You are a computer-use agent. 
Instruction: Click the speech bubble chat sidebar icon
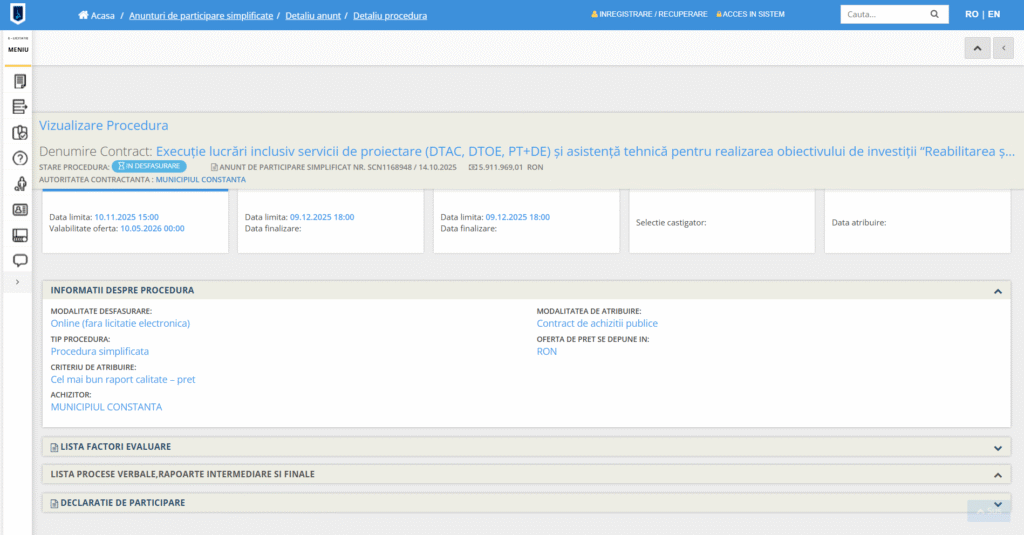(x=19, y=261)
